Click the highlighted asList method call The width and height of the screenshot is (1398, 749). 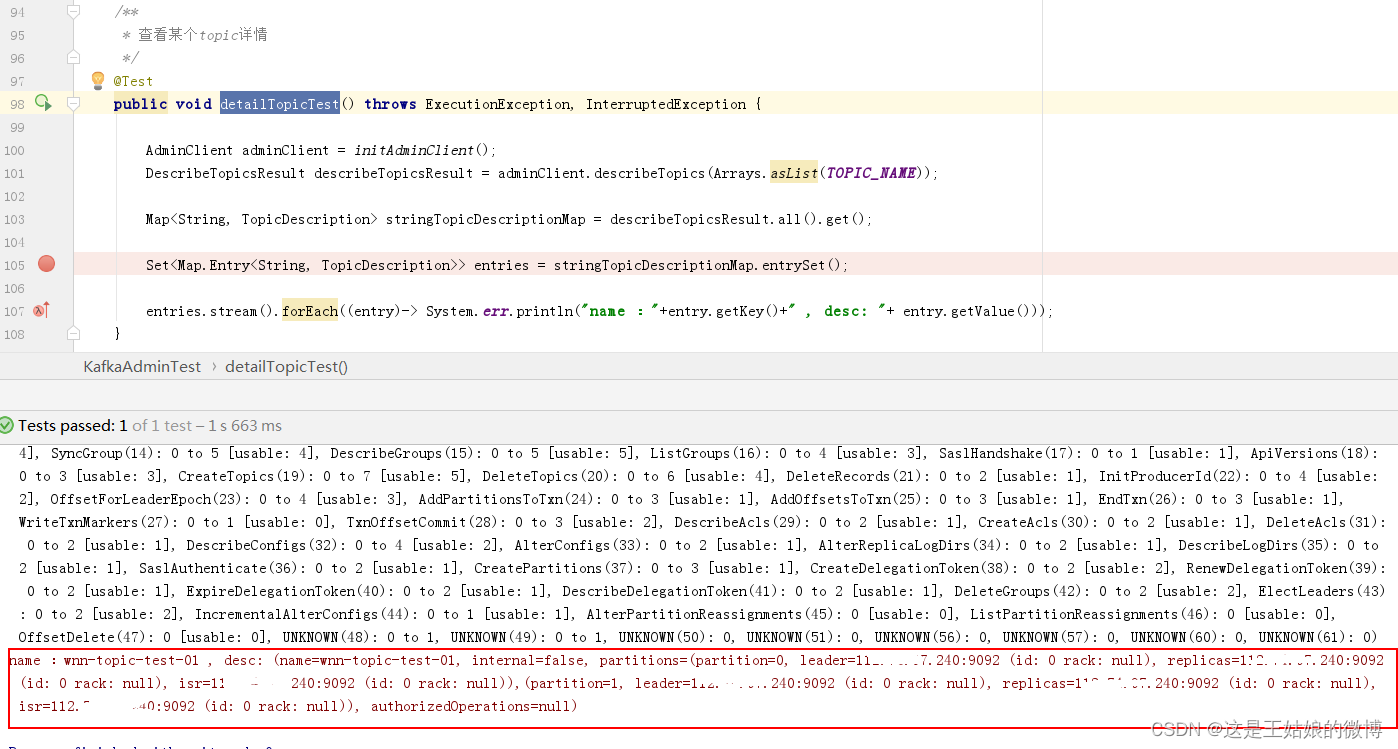pyautogui.click(x=793, y=172)
